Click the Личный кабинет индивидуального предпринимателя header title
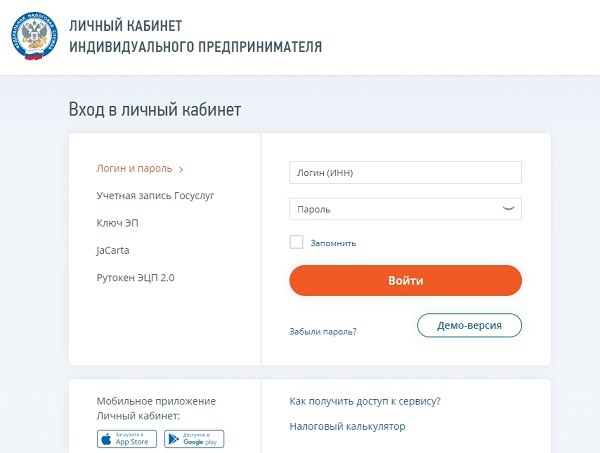 pyautogui.click(x=196, y=36)
